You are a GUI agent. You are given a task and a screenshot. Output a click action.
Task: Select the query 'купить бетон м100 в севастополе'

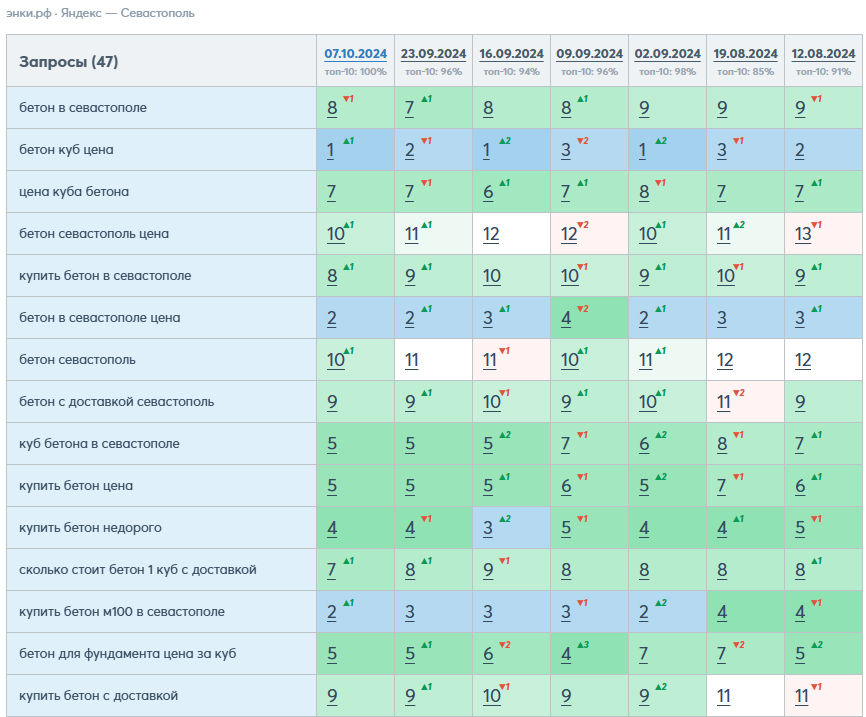122,611
